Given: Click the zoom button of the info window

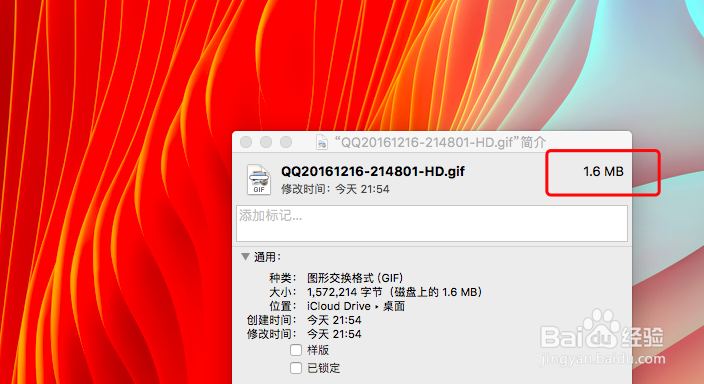Looking at the screenshot, I should [286, 142].
